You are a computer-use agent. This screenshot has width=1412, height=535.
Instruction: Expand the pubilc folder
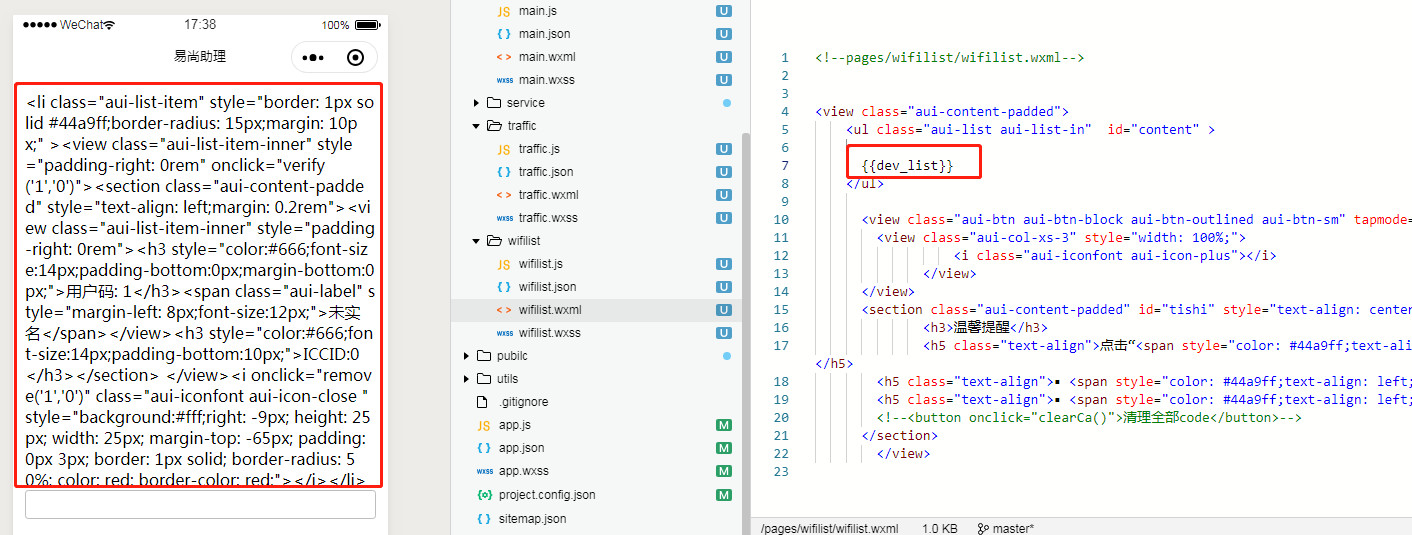coord(466,356)
